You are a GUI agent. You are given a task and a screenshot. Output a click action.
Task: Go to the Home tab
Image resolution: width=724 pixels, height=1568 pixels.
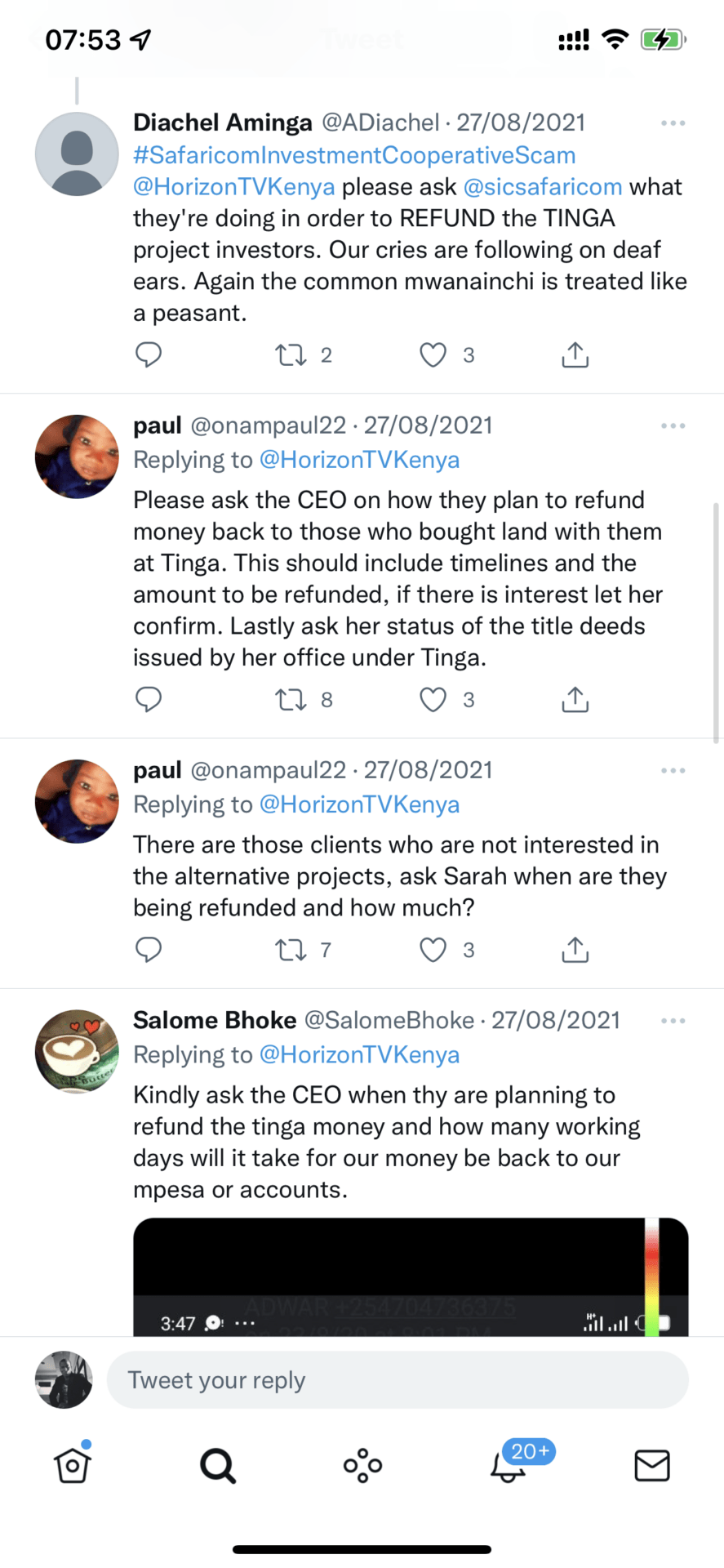pyautogui.click(x=73, y=1466)
